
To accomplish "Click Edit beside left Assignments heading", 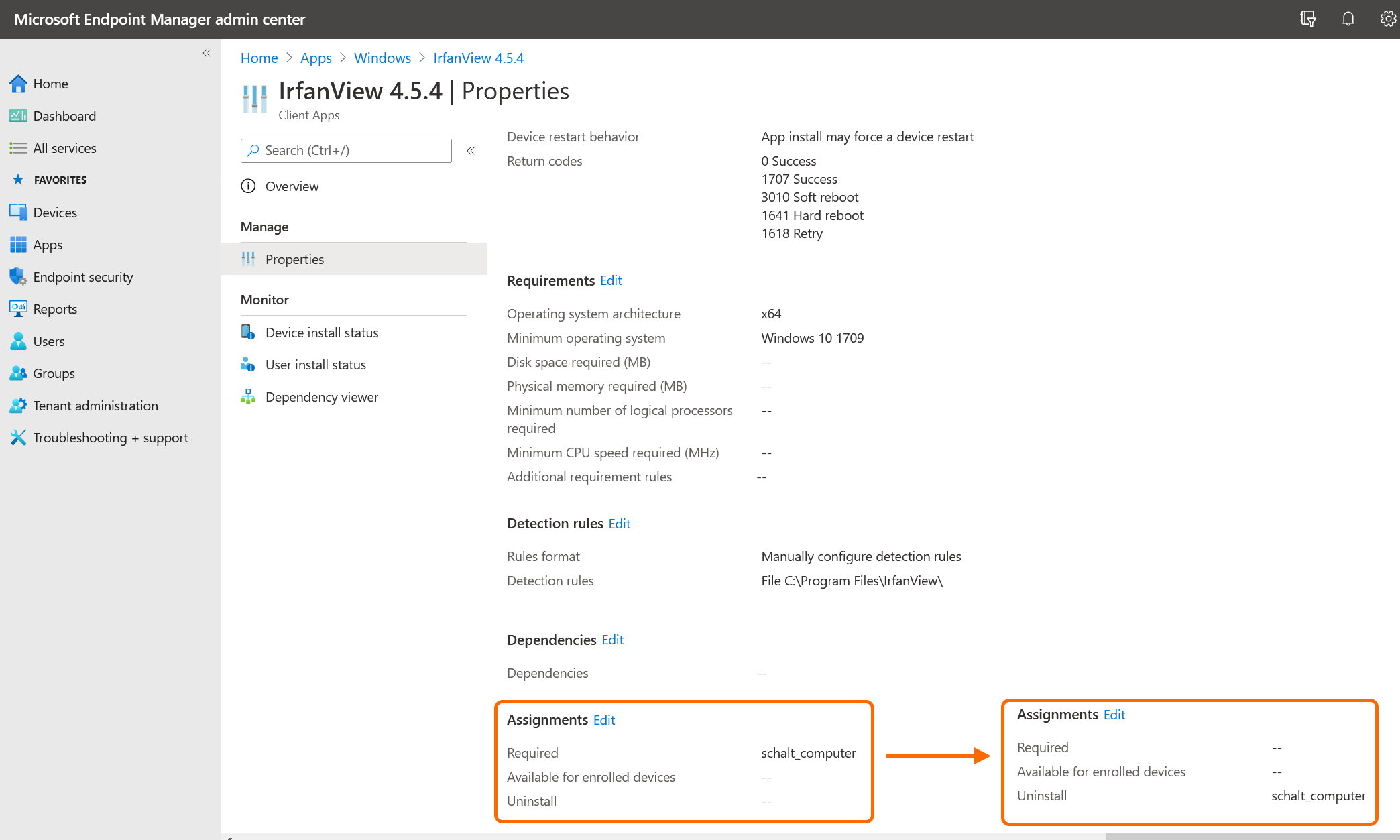I will tap(604, 720).
